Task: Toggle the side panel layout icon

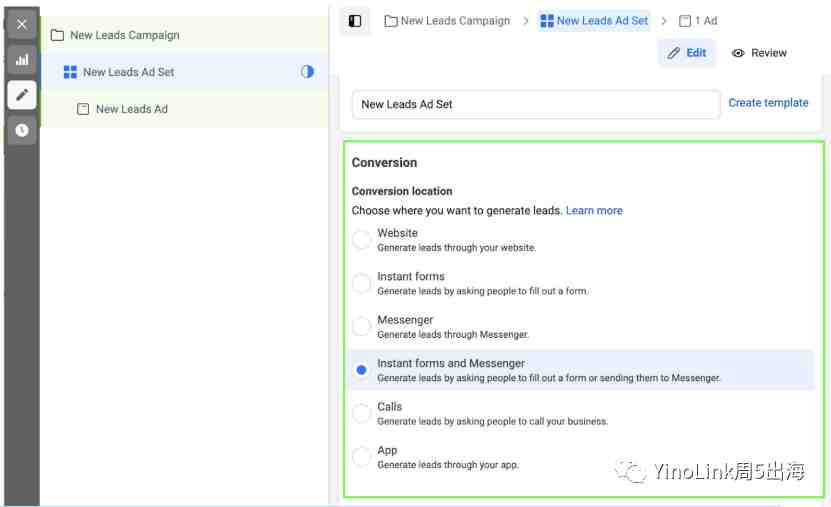Action: (x=355, y=21)
